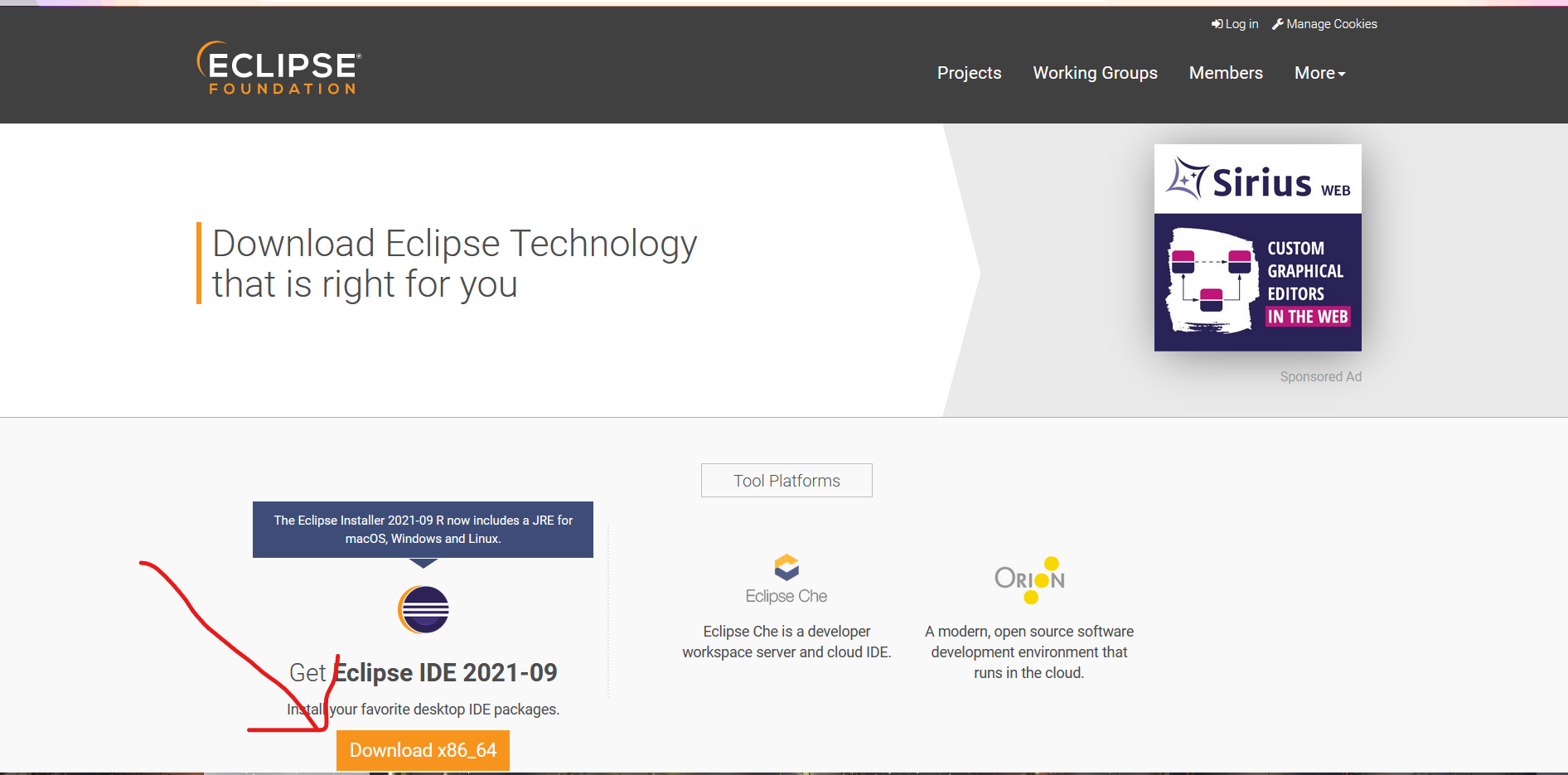The image size is (1568, 775).
Task: Expand the More dropdown menu
Action: tap(1320, 73)
